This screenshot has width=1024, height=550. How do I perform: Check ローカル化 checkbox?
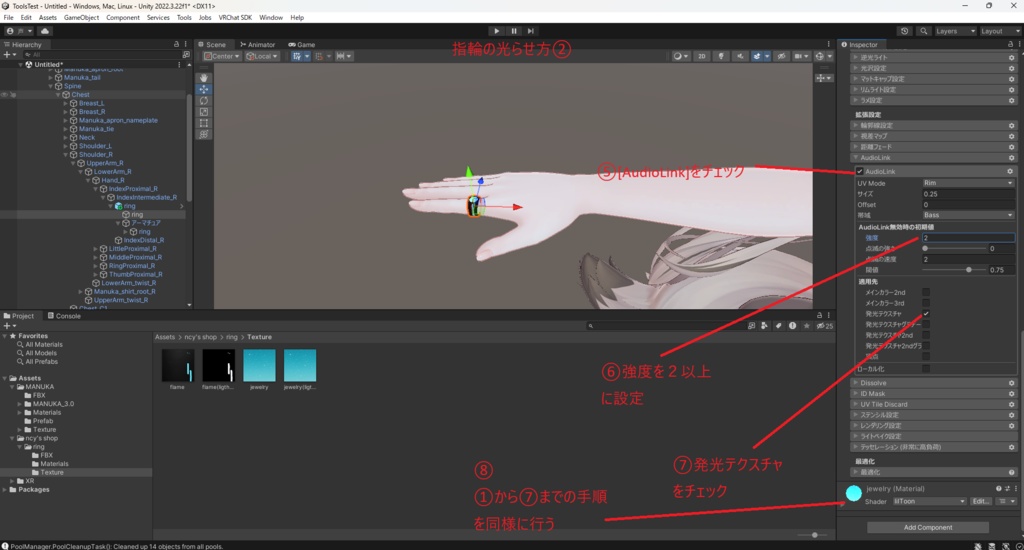(x=925, y=368)
